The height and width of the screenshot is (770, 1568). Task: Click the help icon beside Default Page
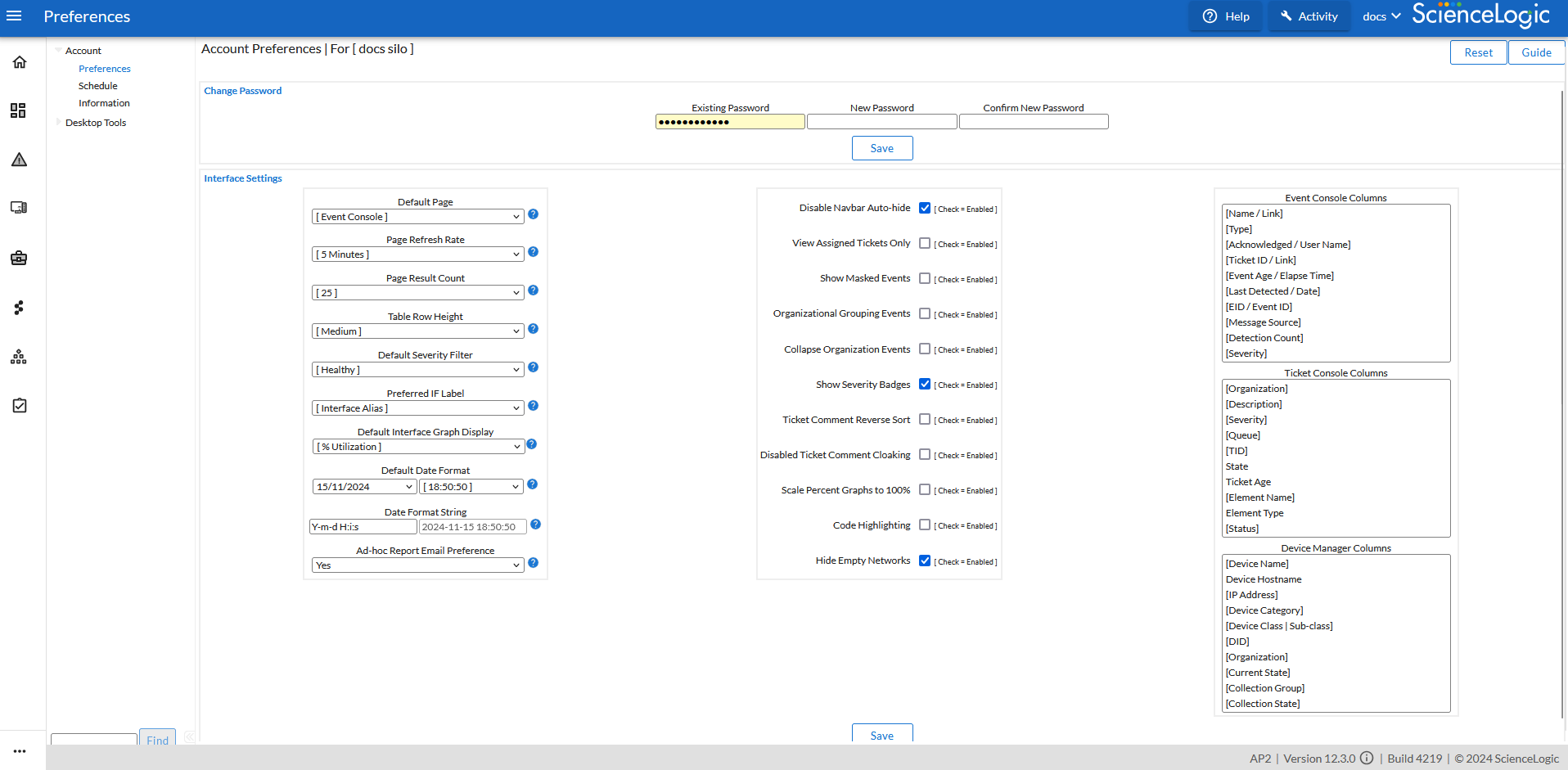tap(533, 214)
